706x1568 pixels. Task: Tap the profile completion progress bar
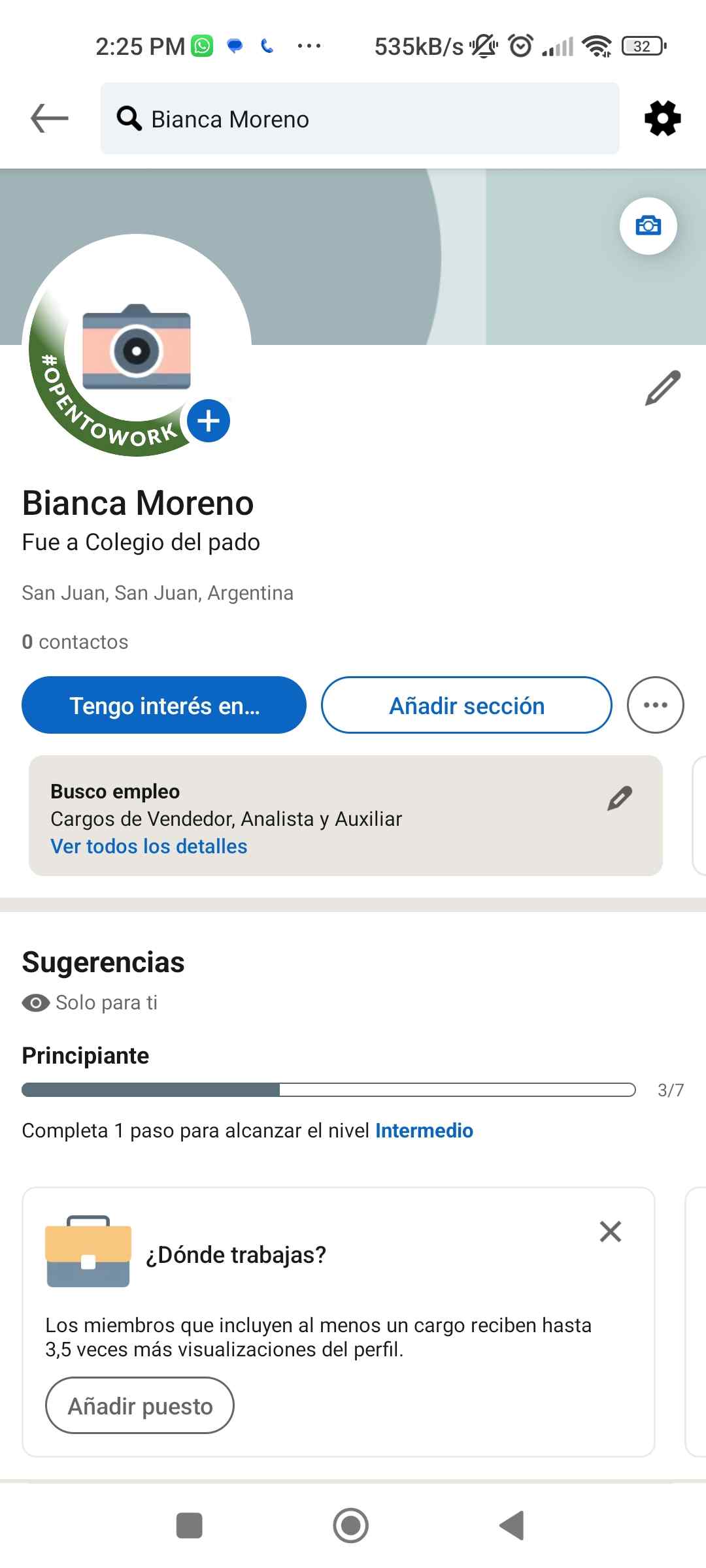328,1090
